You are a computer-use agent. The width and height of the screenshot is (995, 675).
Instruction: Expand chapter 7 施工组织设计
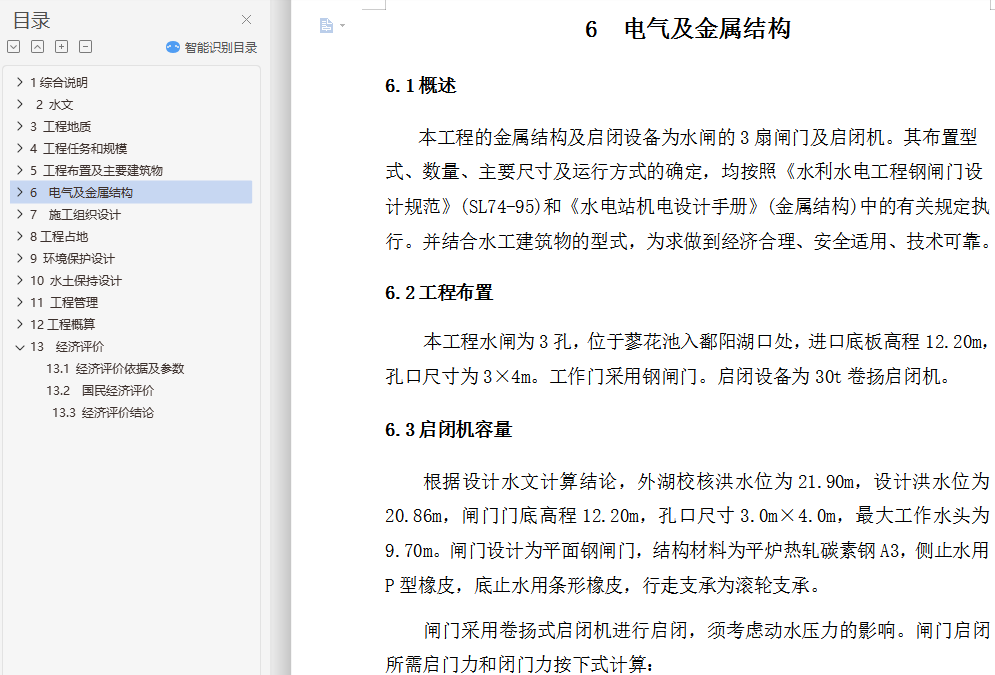20,214
